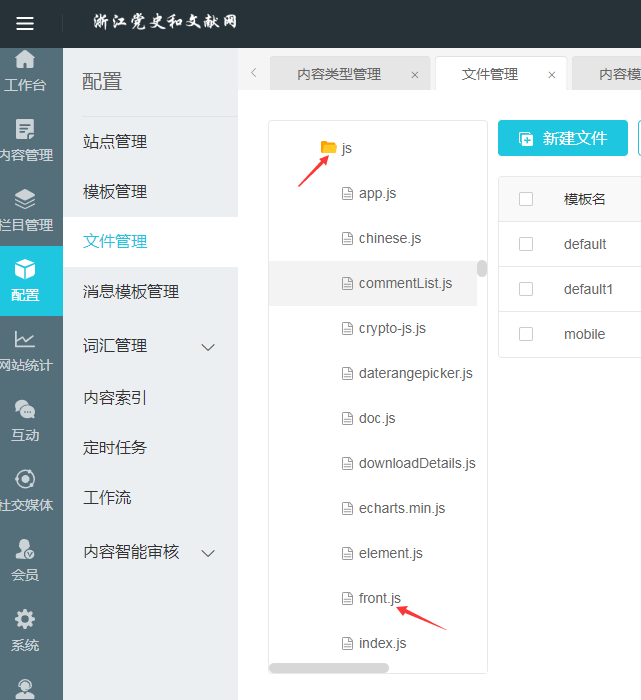Select mobile template name cell
The height and width of the screenshot is (700, 641).
click(584, 334)
